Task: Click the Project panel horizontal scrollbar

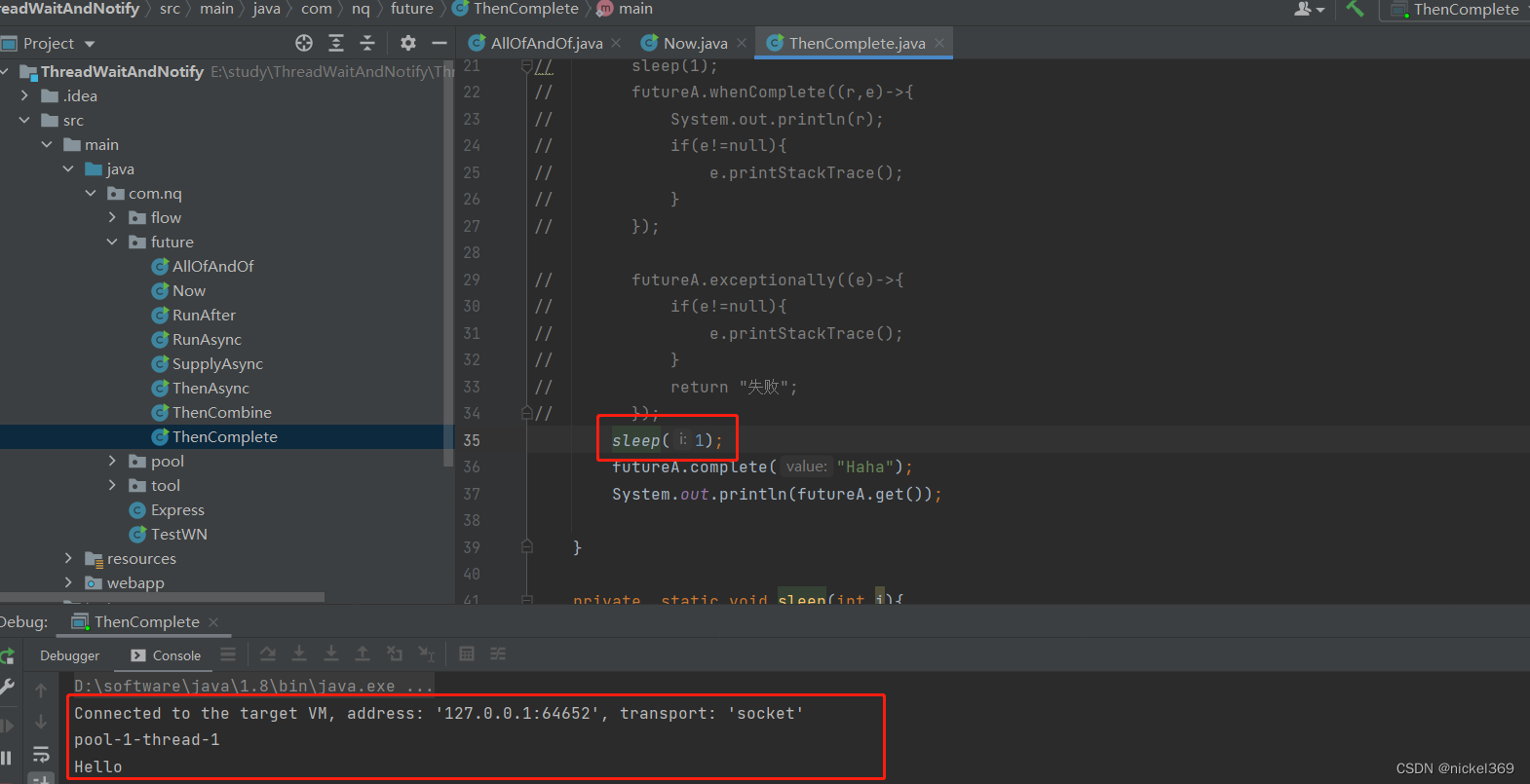Action: pos(162,597)
